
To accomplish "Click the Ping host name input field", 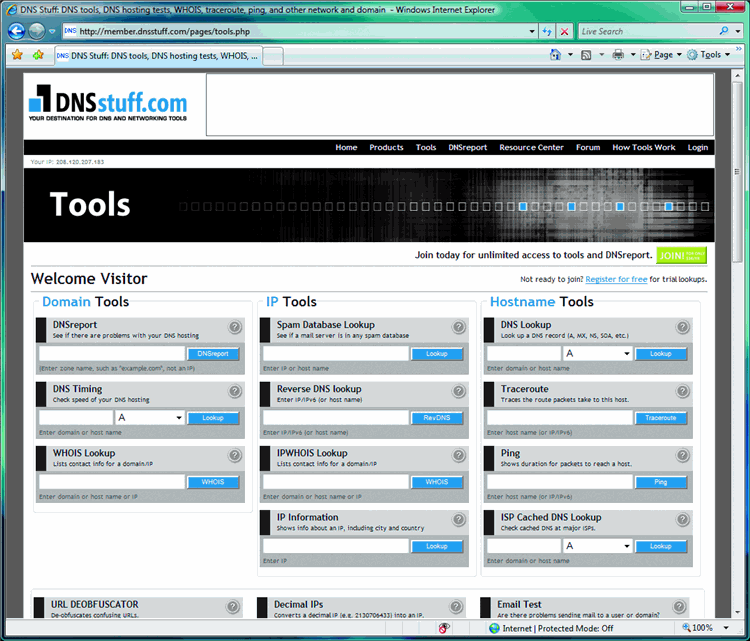I will point(560,482).
